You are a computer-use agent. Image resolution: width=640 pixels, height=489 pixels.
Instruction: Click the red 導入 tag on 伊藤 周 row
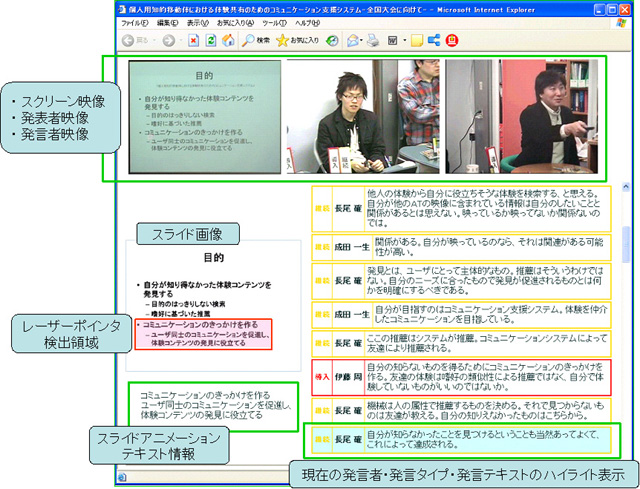322,377
